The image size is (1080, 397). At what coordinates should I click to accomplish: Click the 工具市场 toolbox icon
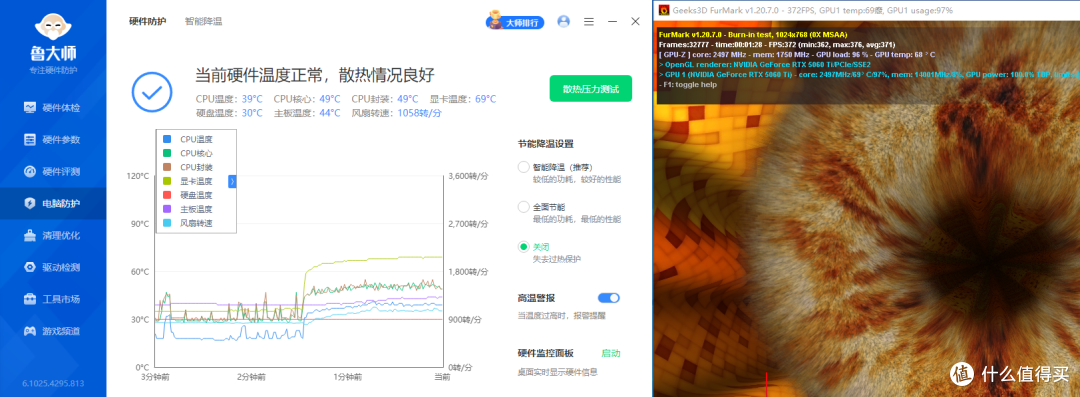pos(30,299)
